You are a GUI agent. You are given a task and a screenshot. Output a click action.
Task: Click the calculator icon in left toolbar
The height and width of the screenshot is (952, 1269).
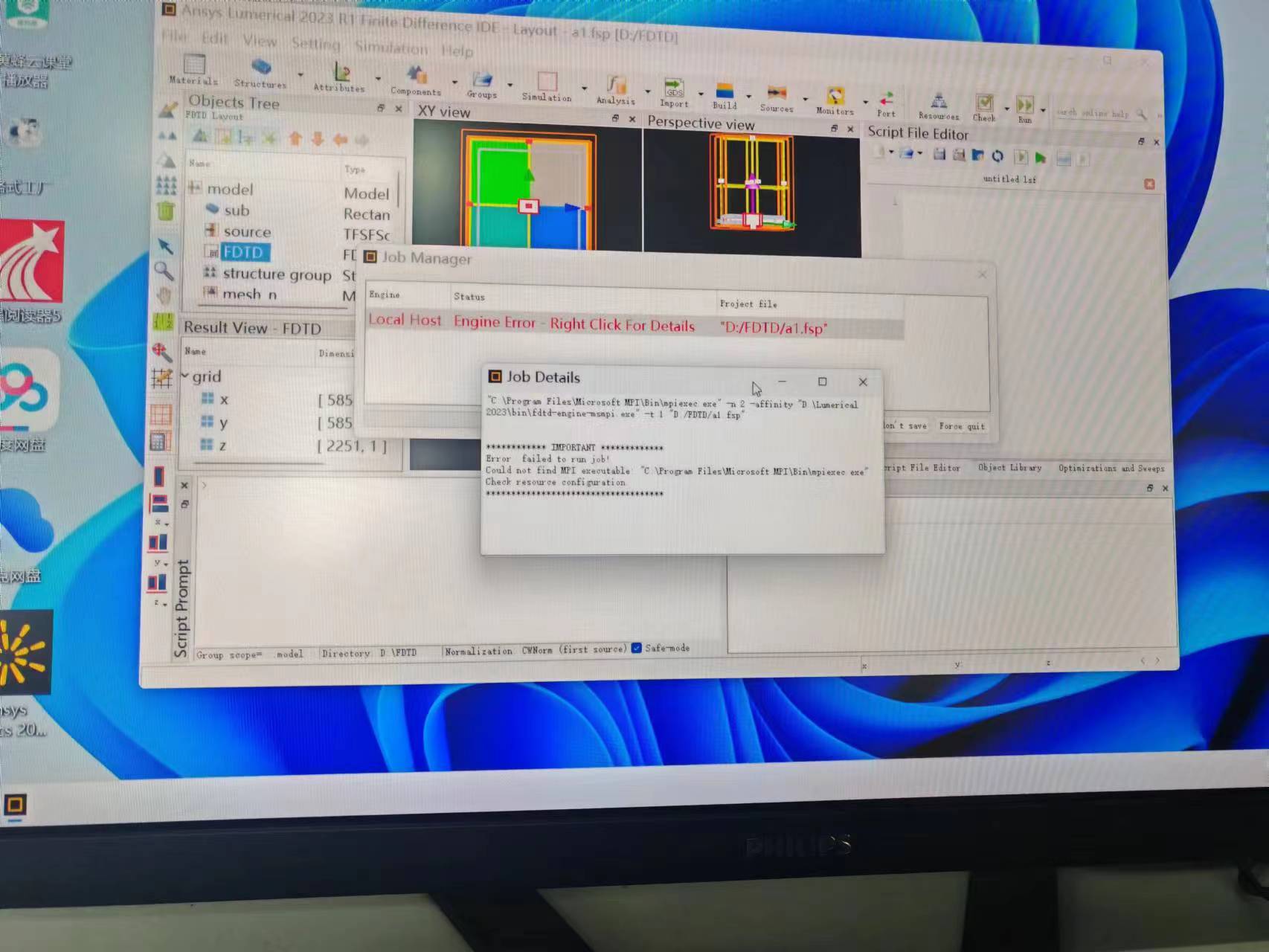(x=158, y=442)
